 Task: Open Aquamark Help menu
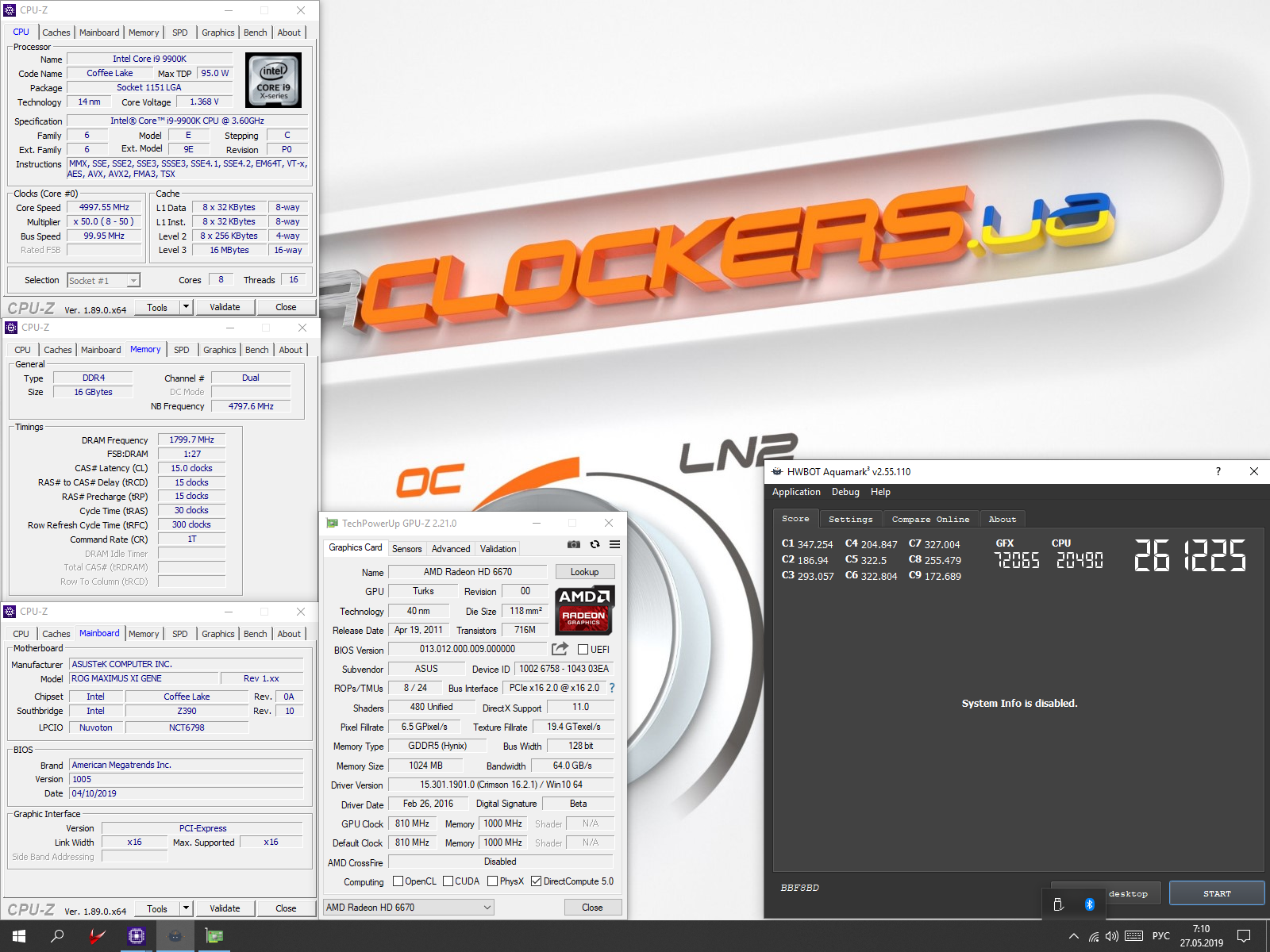(880, 492)
